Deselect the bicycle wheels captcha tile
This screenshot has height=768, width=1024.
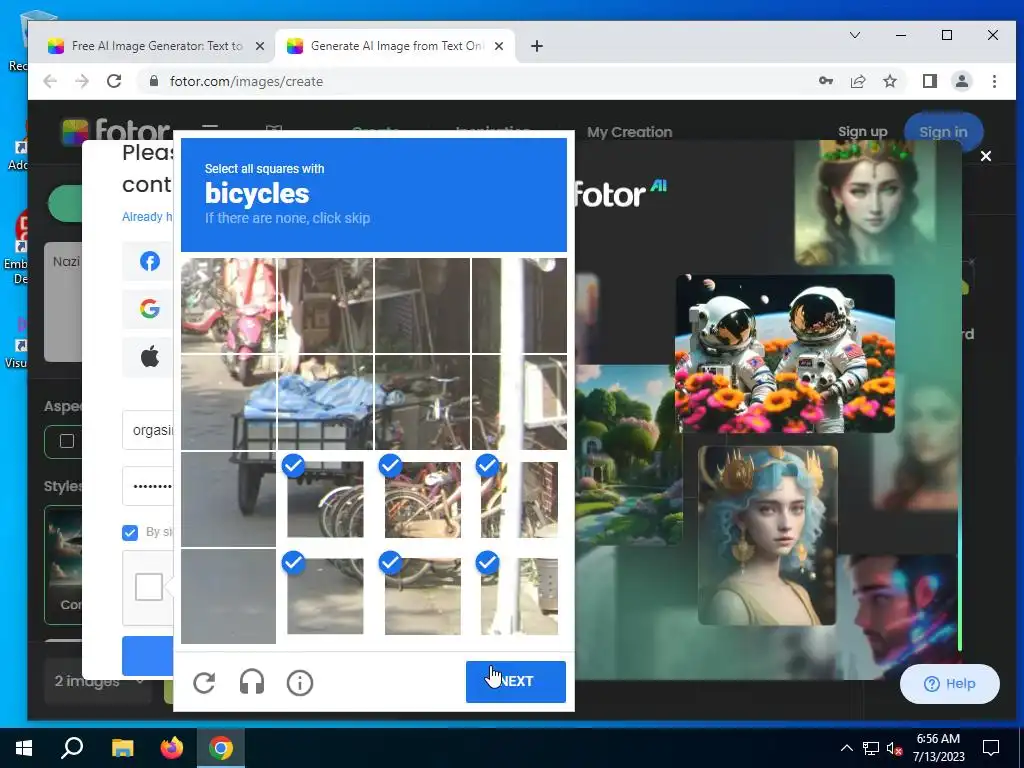point(325,500)
